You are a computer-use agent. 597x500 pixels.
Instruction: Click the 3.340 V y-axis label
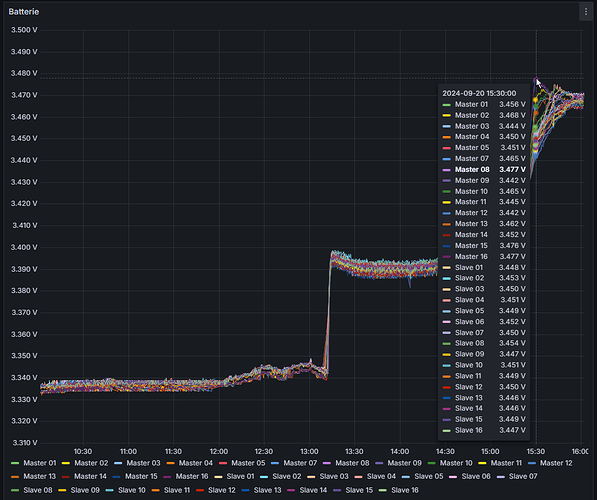[24, 377]
